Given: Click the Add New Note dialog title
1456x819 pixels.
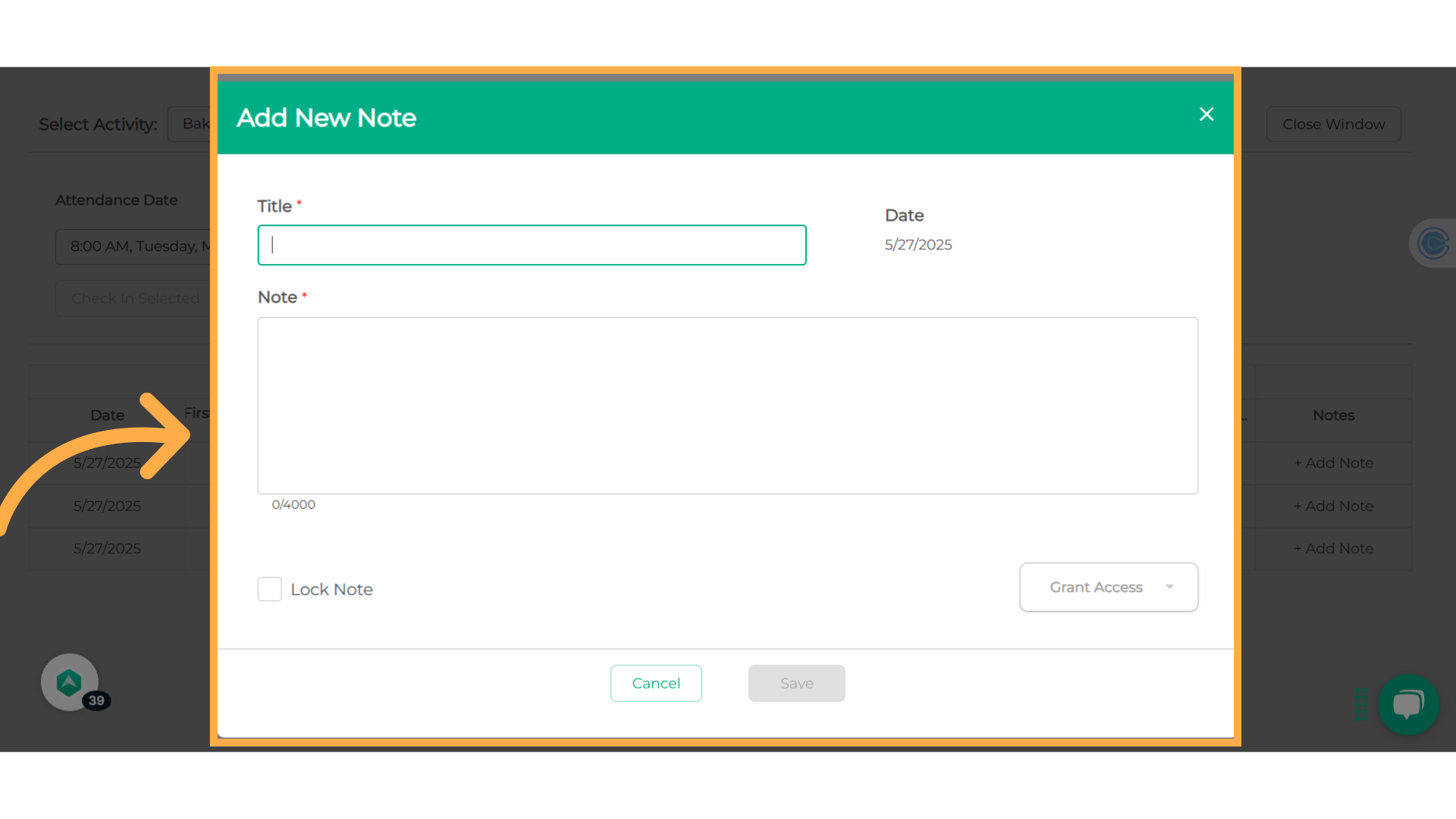Looking at the screenshot, I should (x=326, y=118).
